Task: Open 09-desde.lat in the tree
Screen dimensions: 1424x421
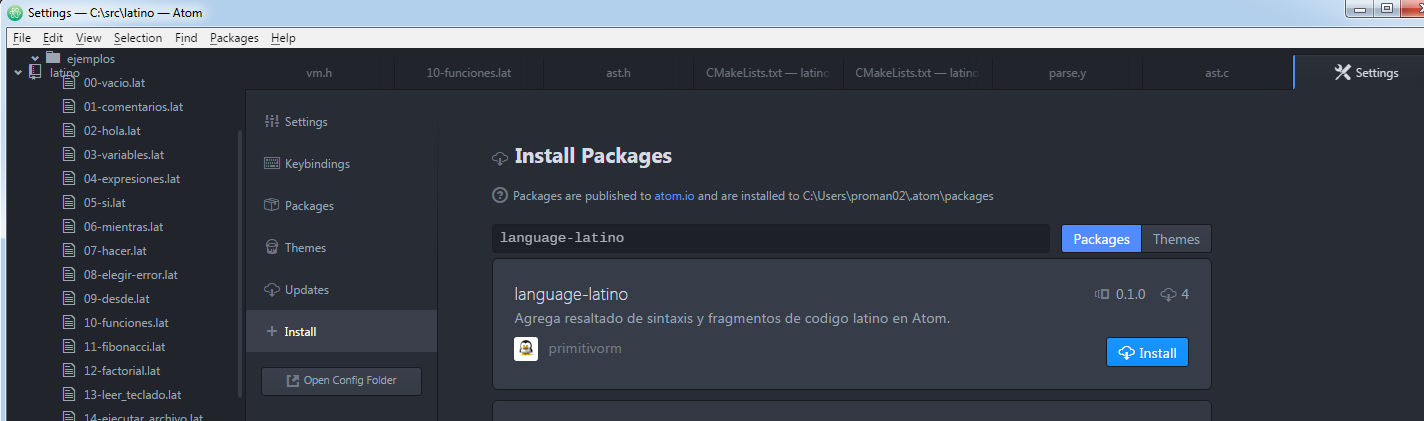Action: pos(117,299)
